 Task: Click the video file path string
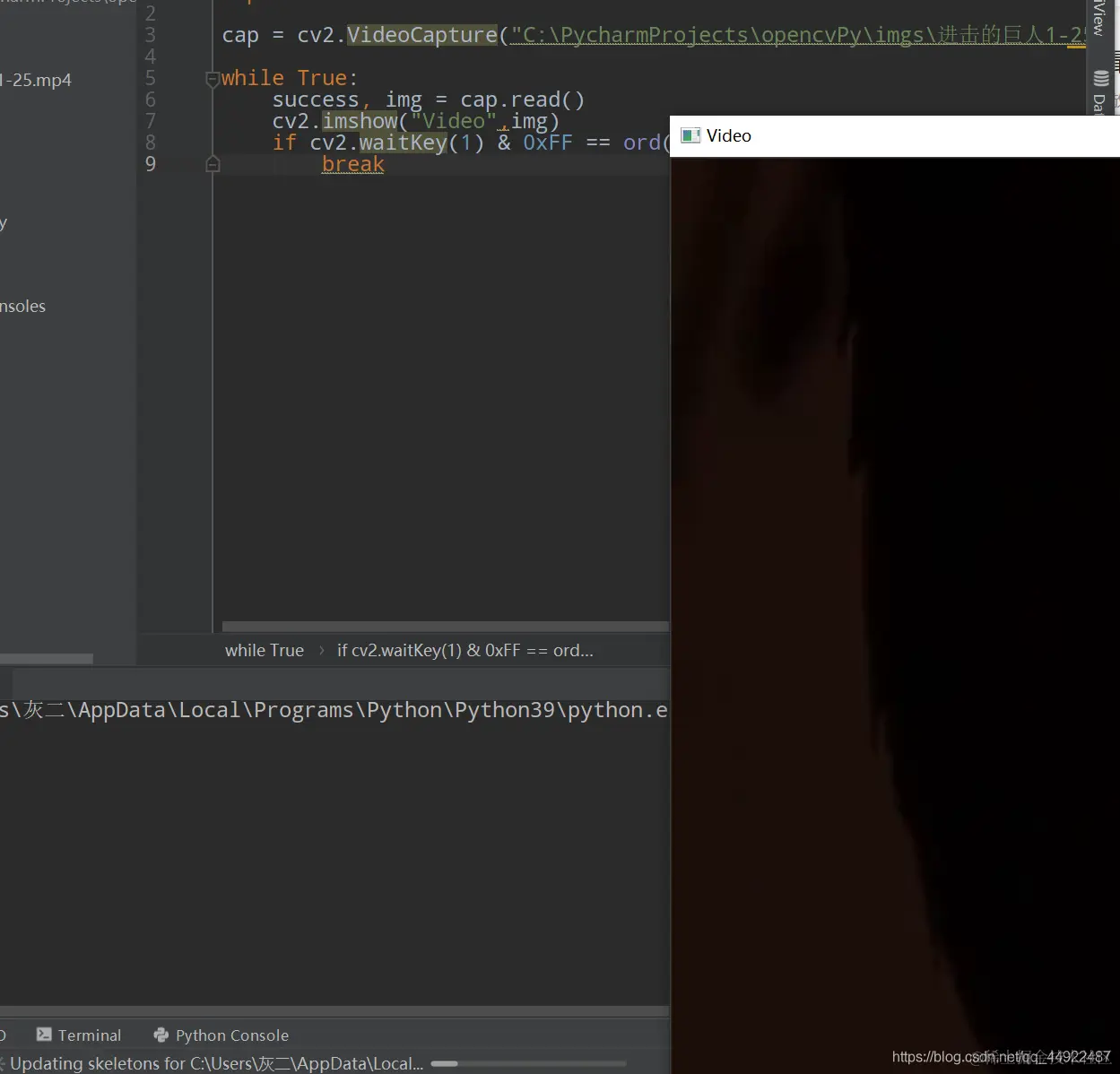(798, 35)
